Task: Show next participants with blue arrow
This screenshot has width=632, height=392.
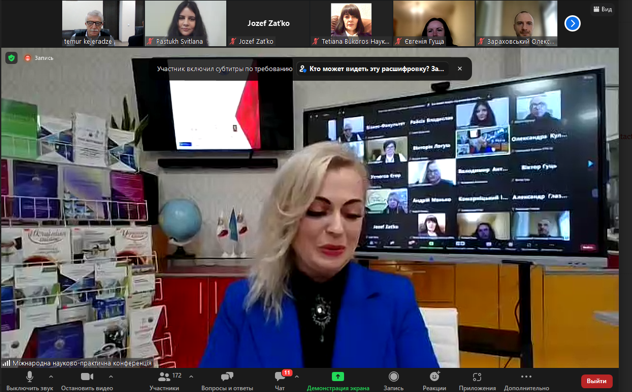Action: pos(572,23)
